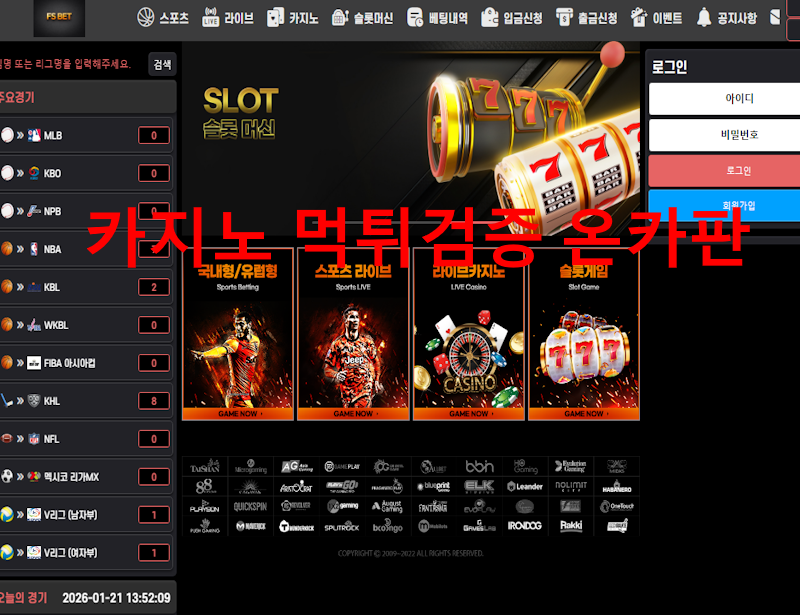
Task: Click the Microgaming provider logo
Action: coord(251,466)
